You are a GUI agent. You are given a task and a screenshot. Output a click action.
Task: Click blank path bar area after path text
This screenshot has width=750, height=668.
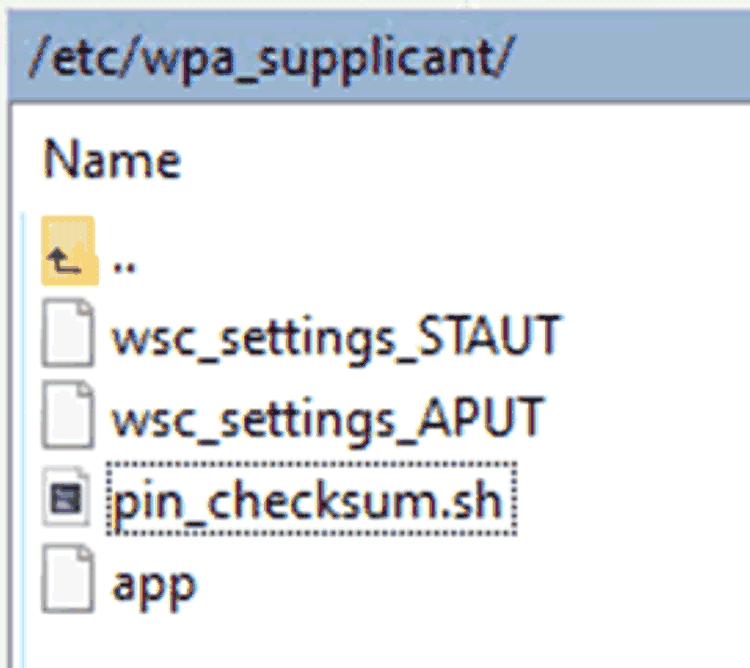point(640,60)
